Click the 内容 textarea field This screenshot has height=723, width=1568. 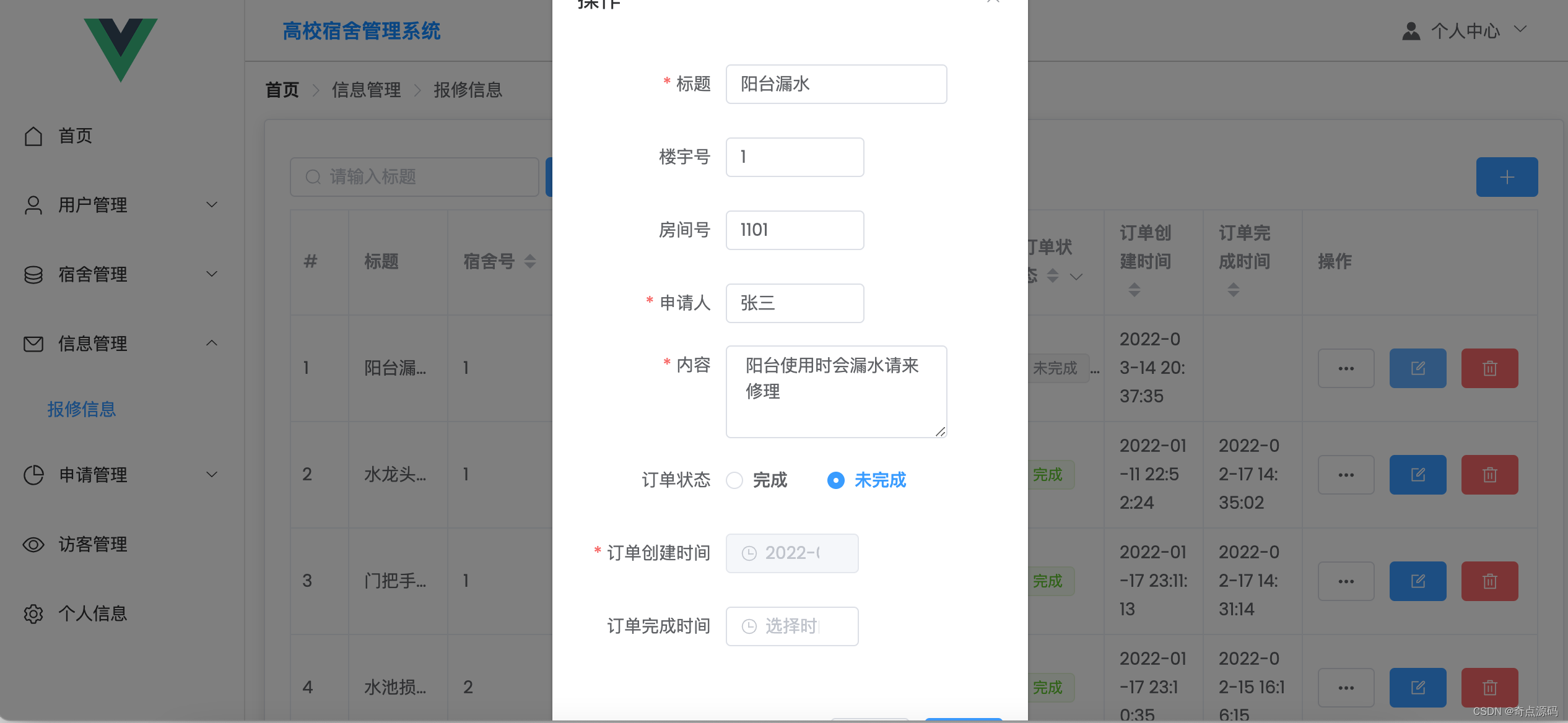click(836, 391)
